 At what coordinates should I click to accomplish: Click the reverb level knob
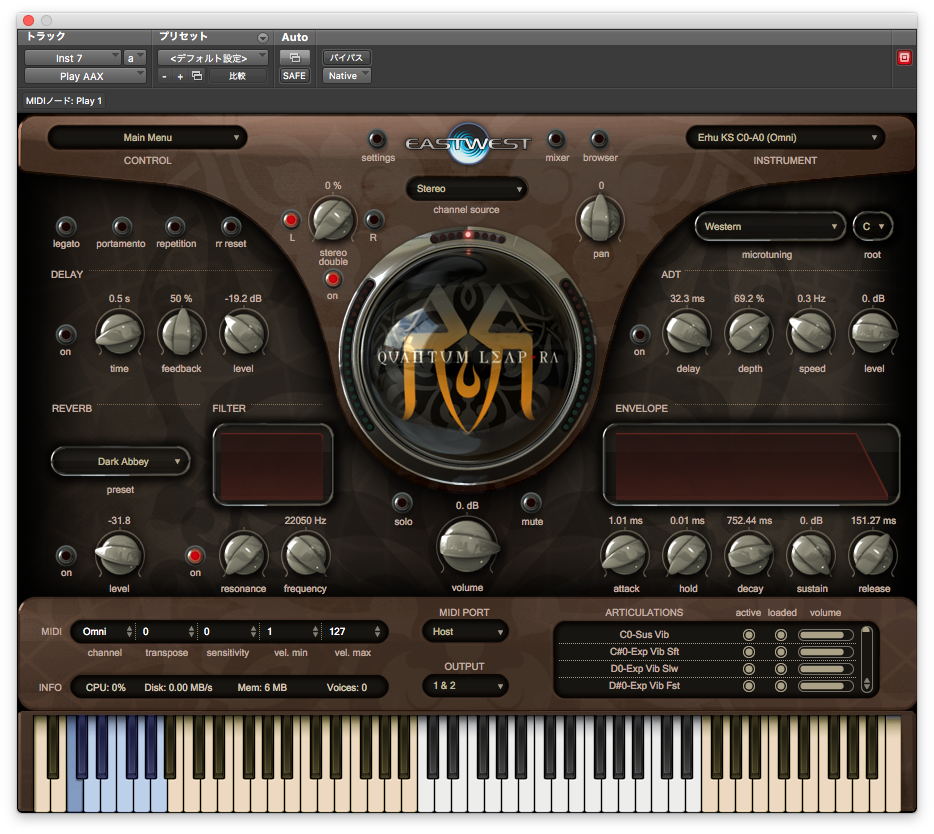119,555
